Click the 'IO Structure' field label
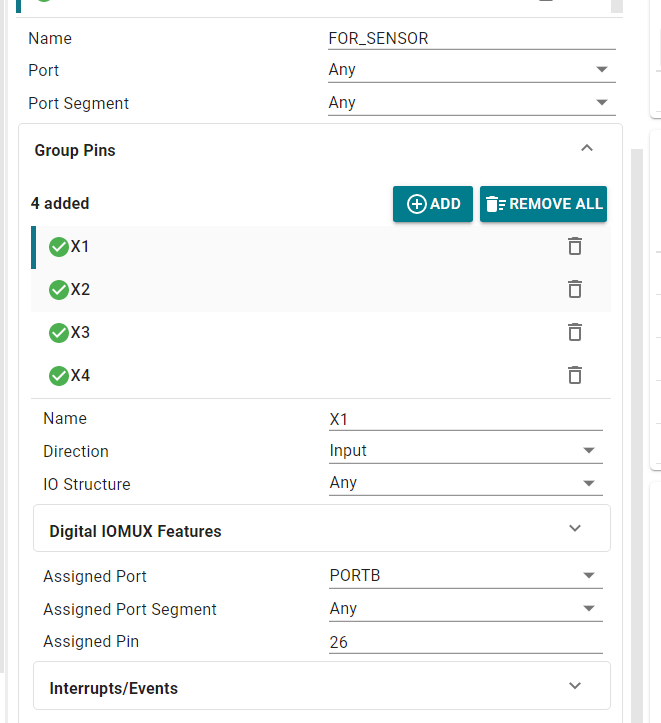 click(x=87, y=484)
